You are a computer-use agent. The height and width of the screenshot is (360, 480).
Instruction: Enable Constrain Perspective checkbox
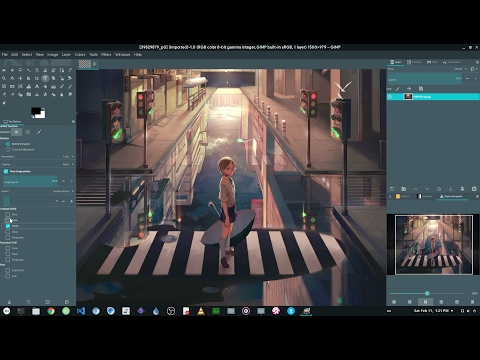8,237
